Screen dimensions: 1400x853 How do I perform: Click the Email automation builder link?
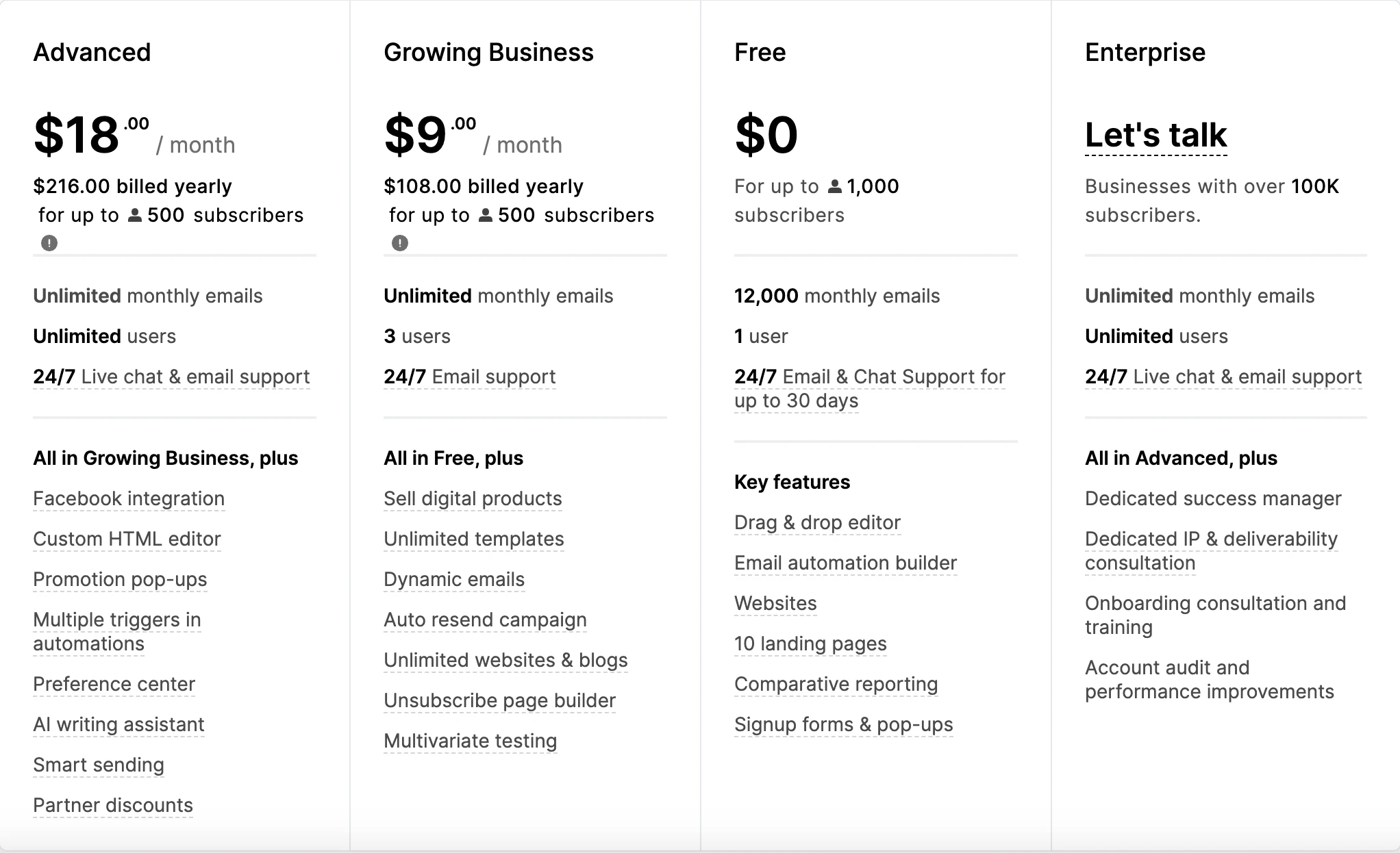pyautogui.click(x=845, y=563)
